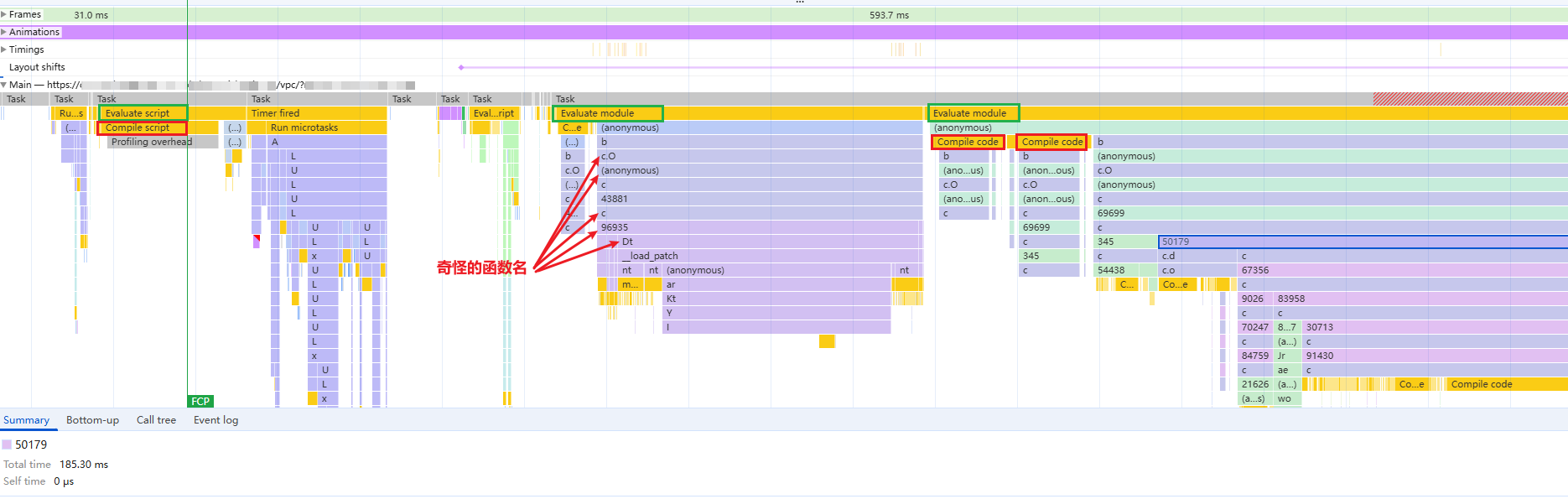Select the C...e entry under Evaluate module

point(572,127)
